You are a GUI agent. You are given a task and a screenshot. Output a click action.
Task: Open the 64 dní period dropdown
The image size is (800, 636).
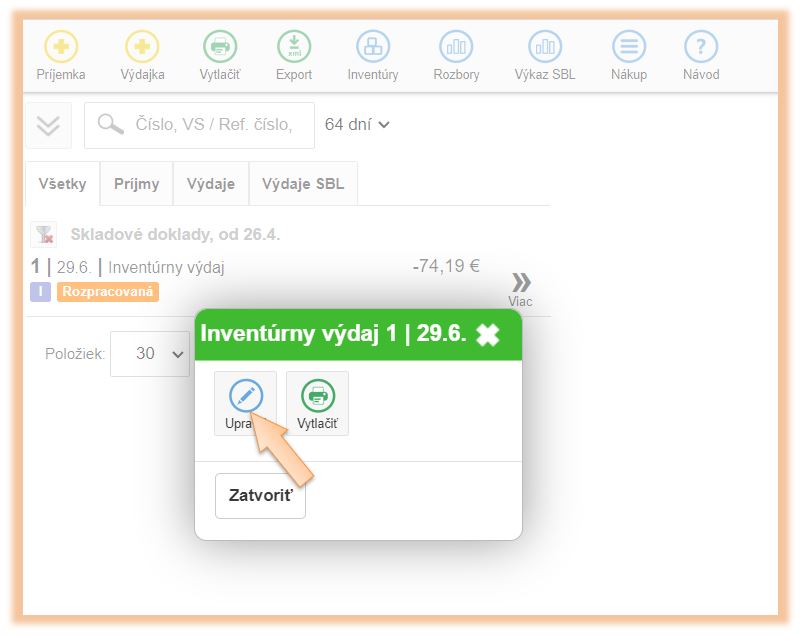pos(357,125)
